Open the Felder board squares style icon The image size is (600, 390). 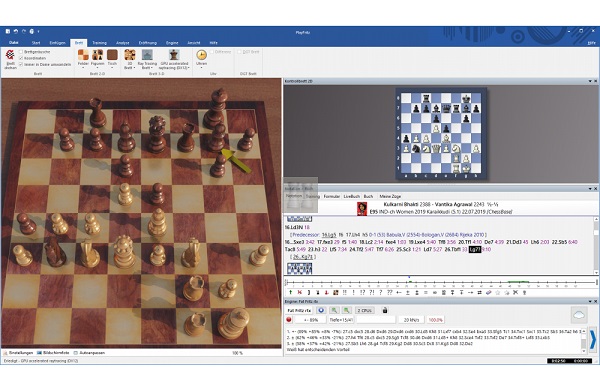tap(83, 58)
